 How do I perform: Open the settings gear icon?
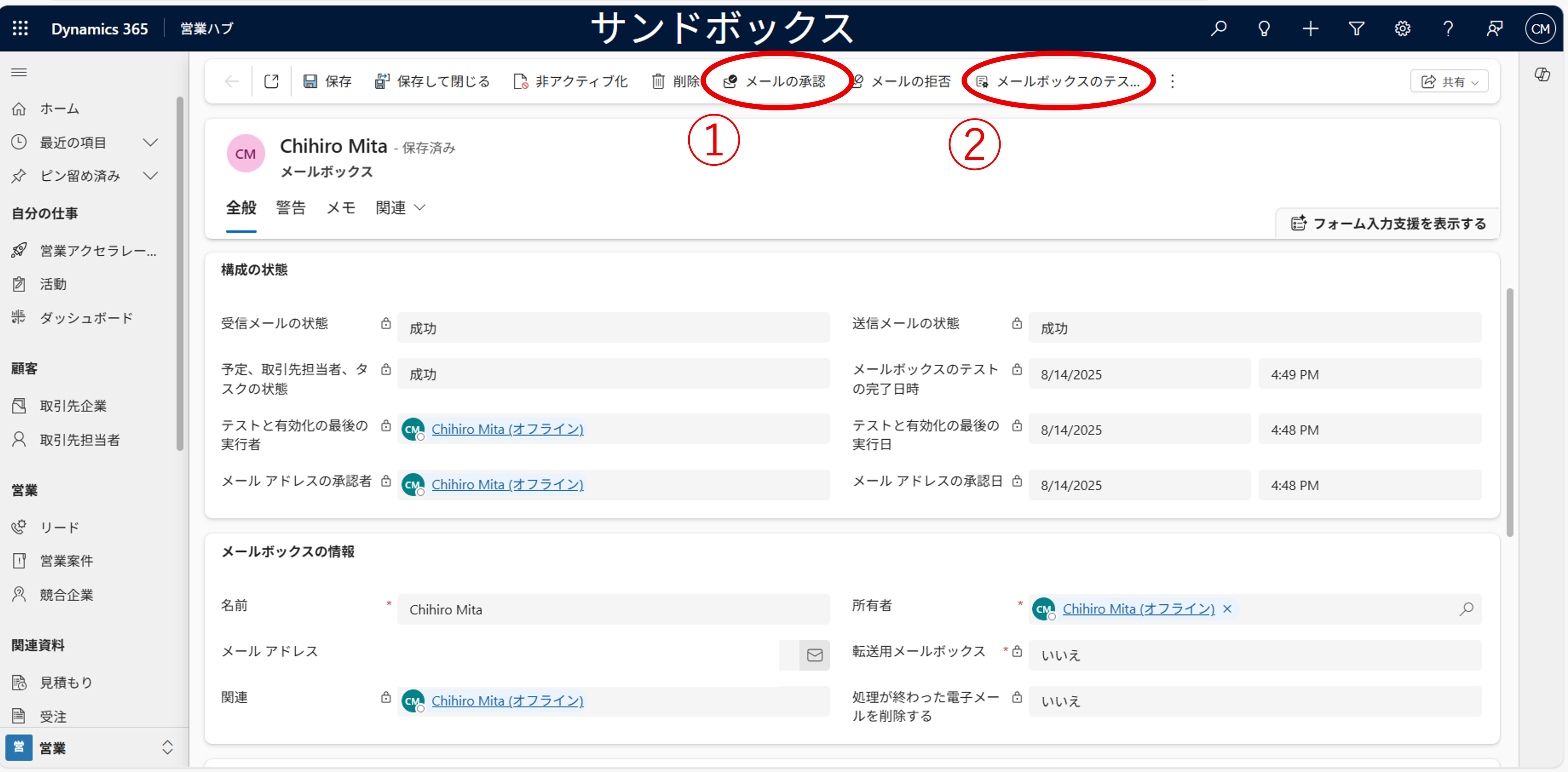[x=1403, y=29]
